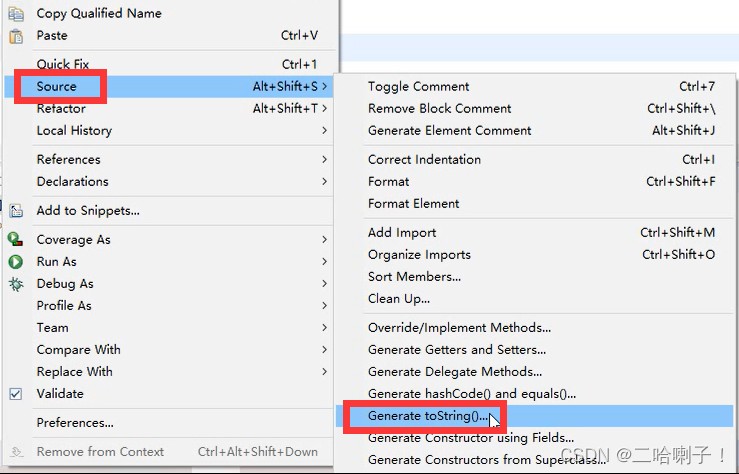Open the Refactor submenu
Viewport: 739px width, 474px height.
[61, 109]
